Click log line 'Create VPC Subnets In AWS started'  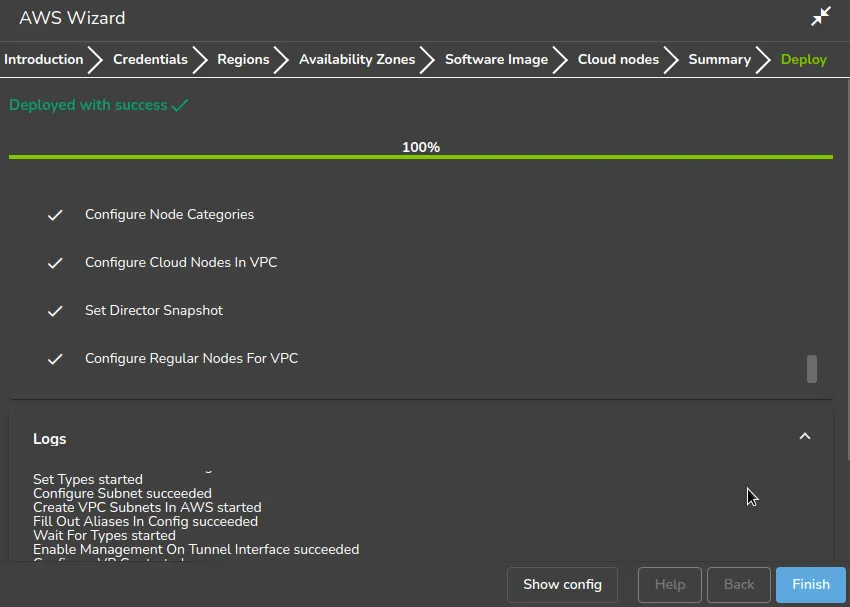[x=147, y=507]
